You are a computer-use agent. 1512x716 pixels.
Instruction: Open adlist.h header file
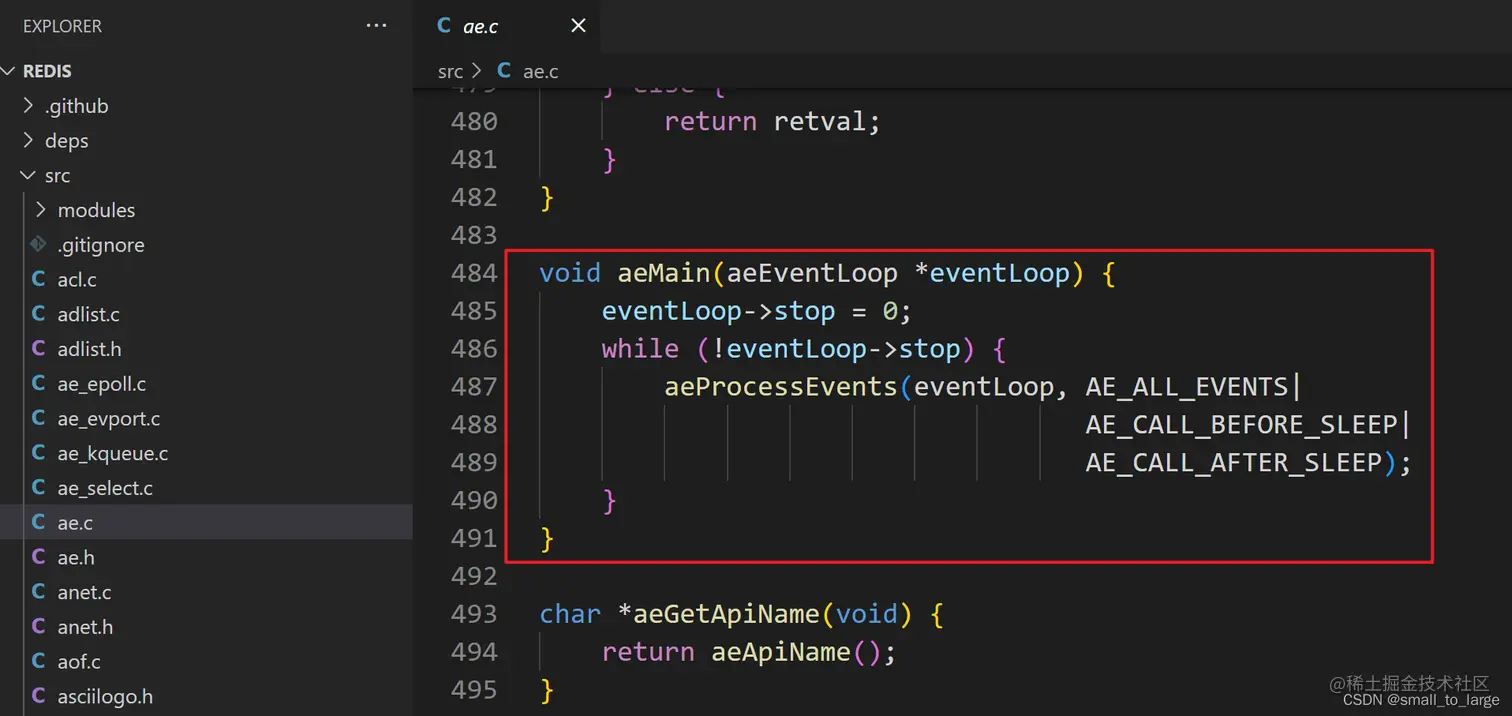pyautogui.click(x=206, y=349)
